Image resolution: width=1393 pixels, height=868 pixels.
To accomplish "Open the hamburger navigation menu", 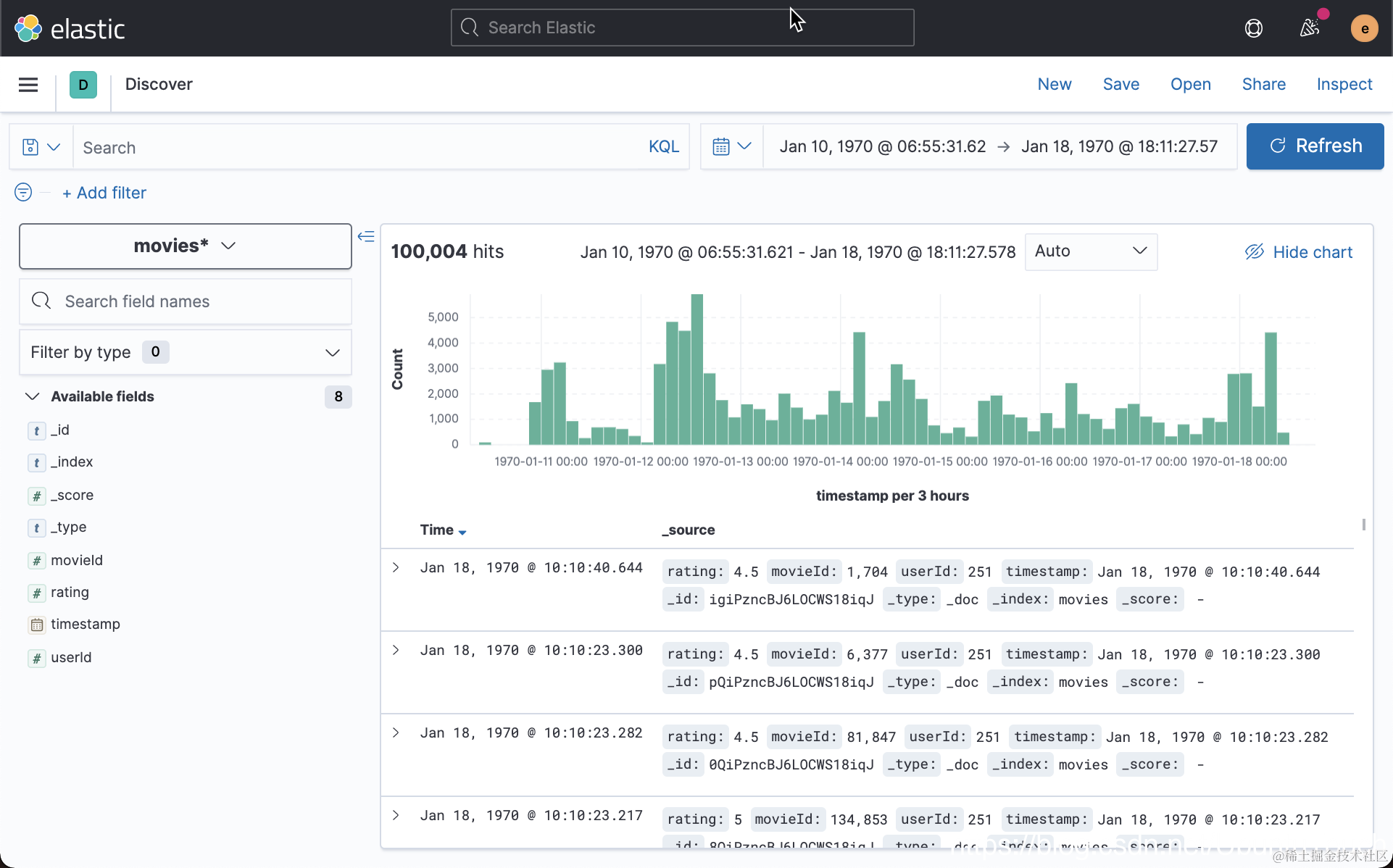I will (x=28, y=85).
